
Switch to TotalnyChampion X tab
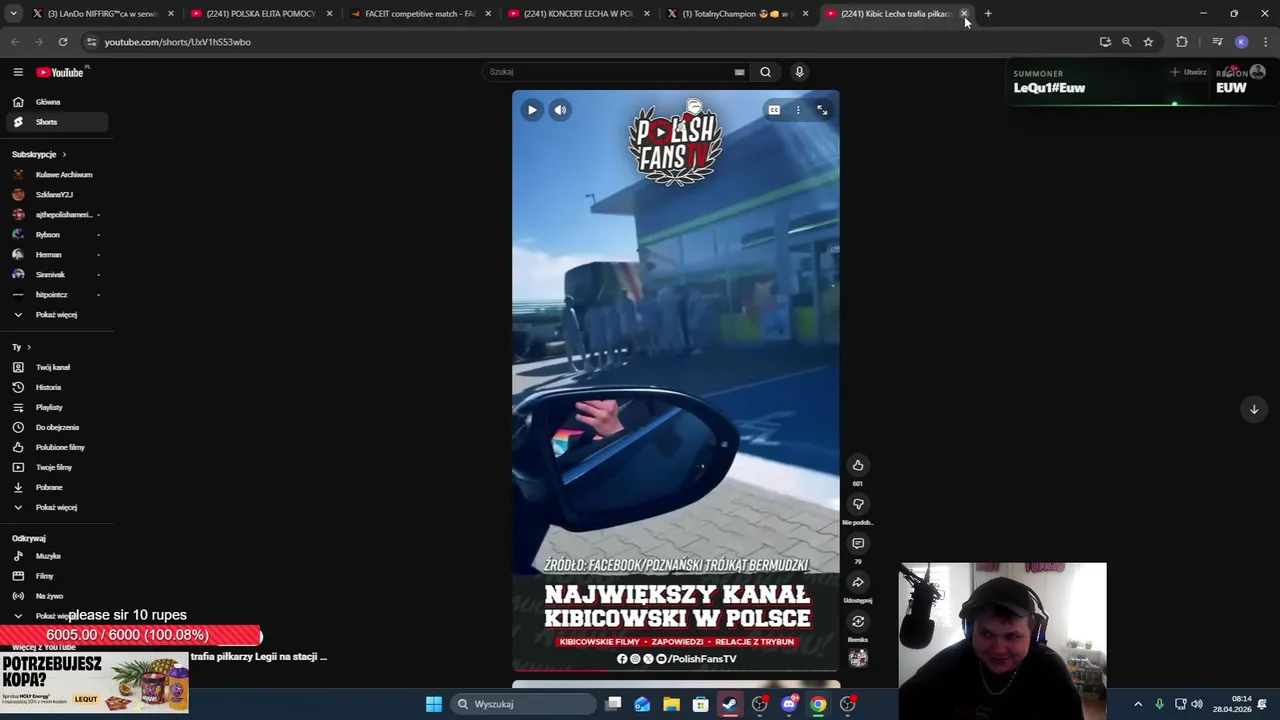click(x=738, y=14)
